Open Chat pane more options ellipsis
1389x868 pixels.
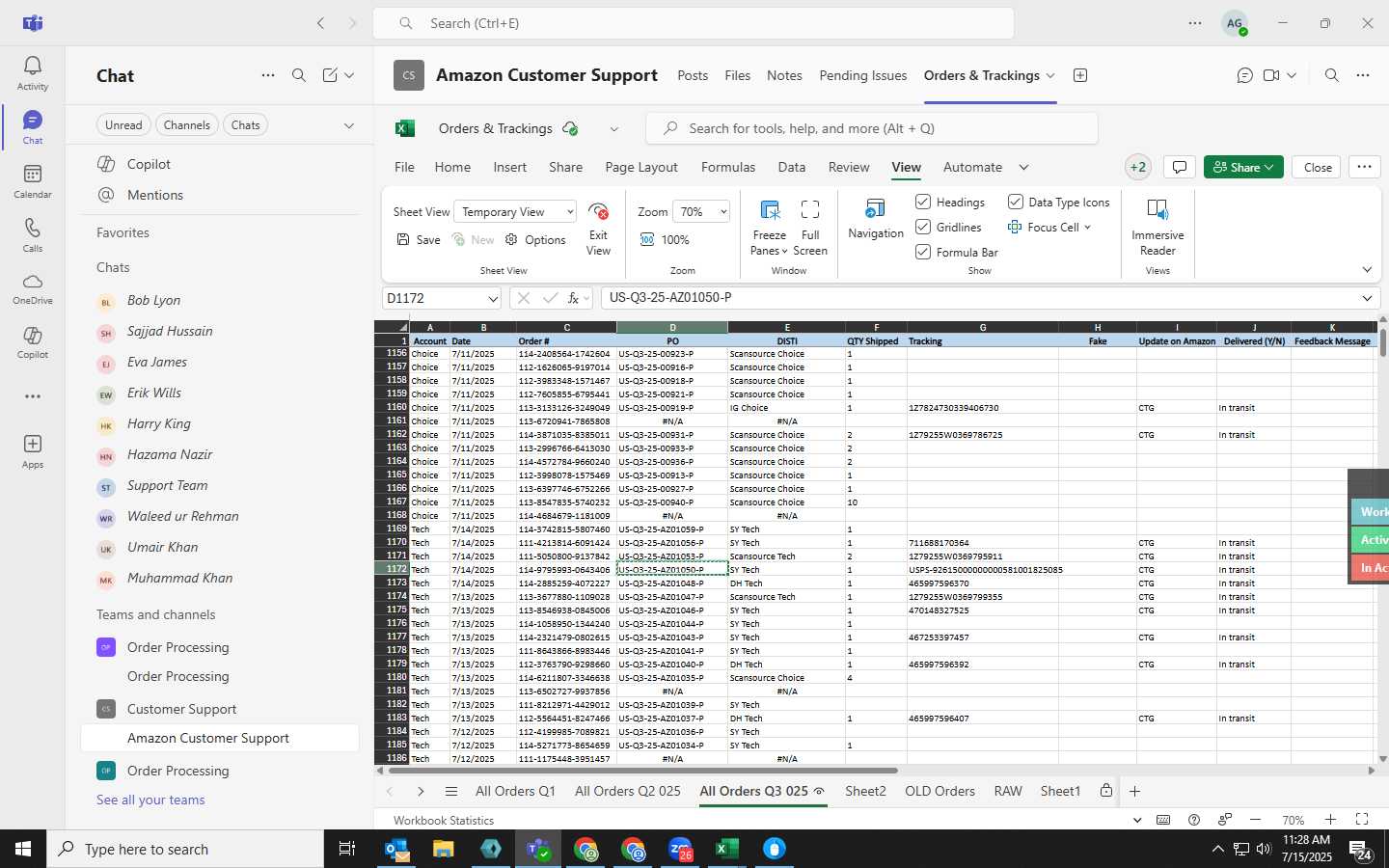[x=268, y=75]
